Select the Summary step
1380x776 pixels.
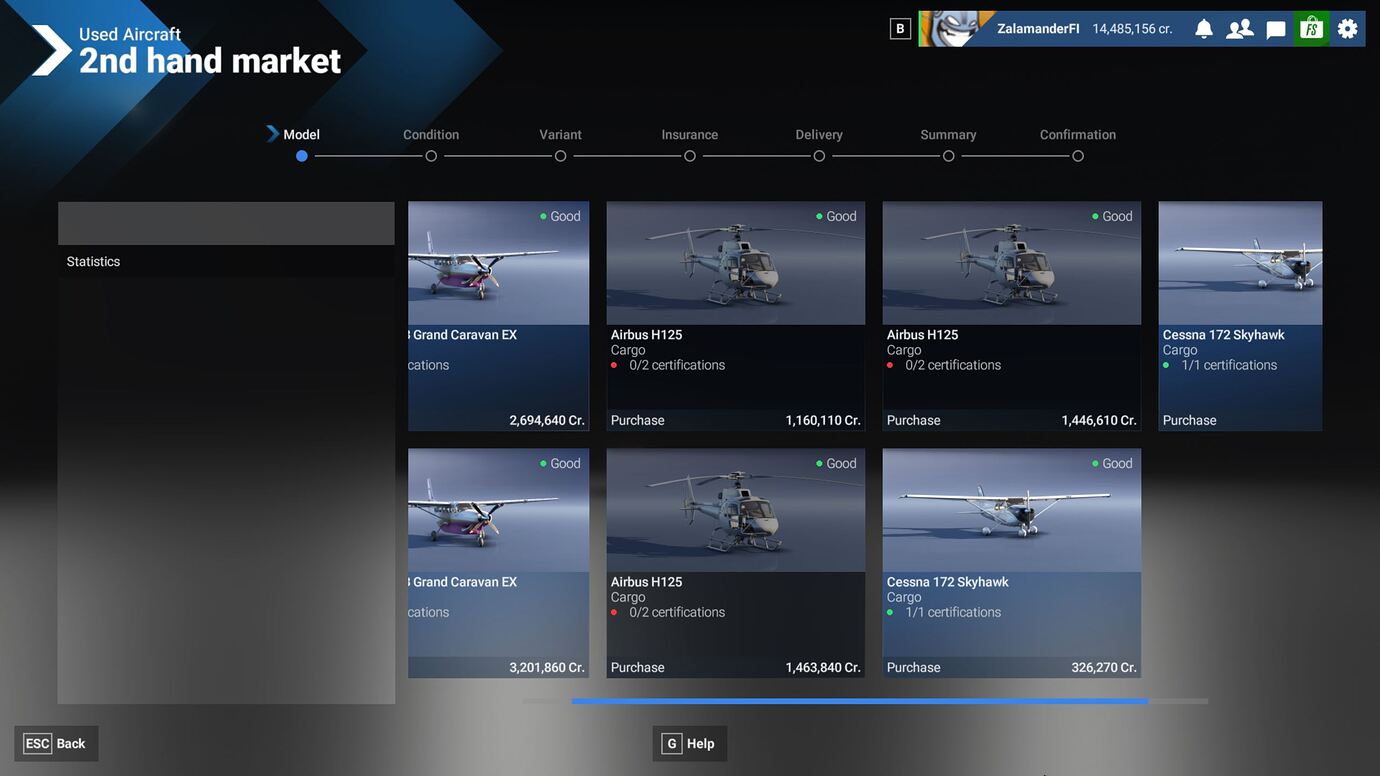click(948, 134)
